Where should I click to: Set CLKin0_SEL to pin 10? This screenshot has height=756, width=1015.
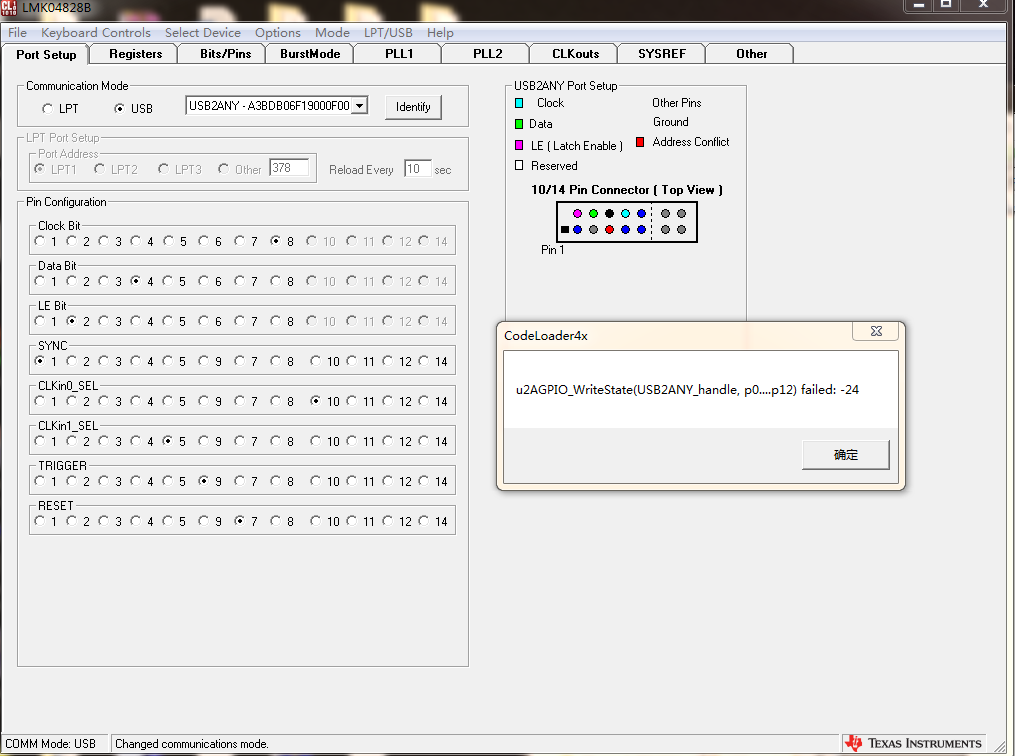point(315,401)
